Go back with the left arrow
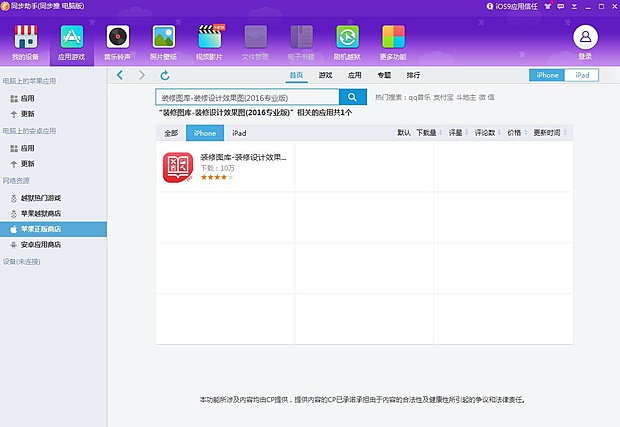 [120, 75]
